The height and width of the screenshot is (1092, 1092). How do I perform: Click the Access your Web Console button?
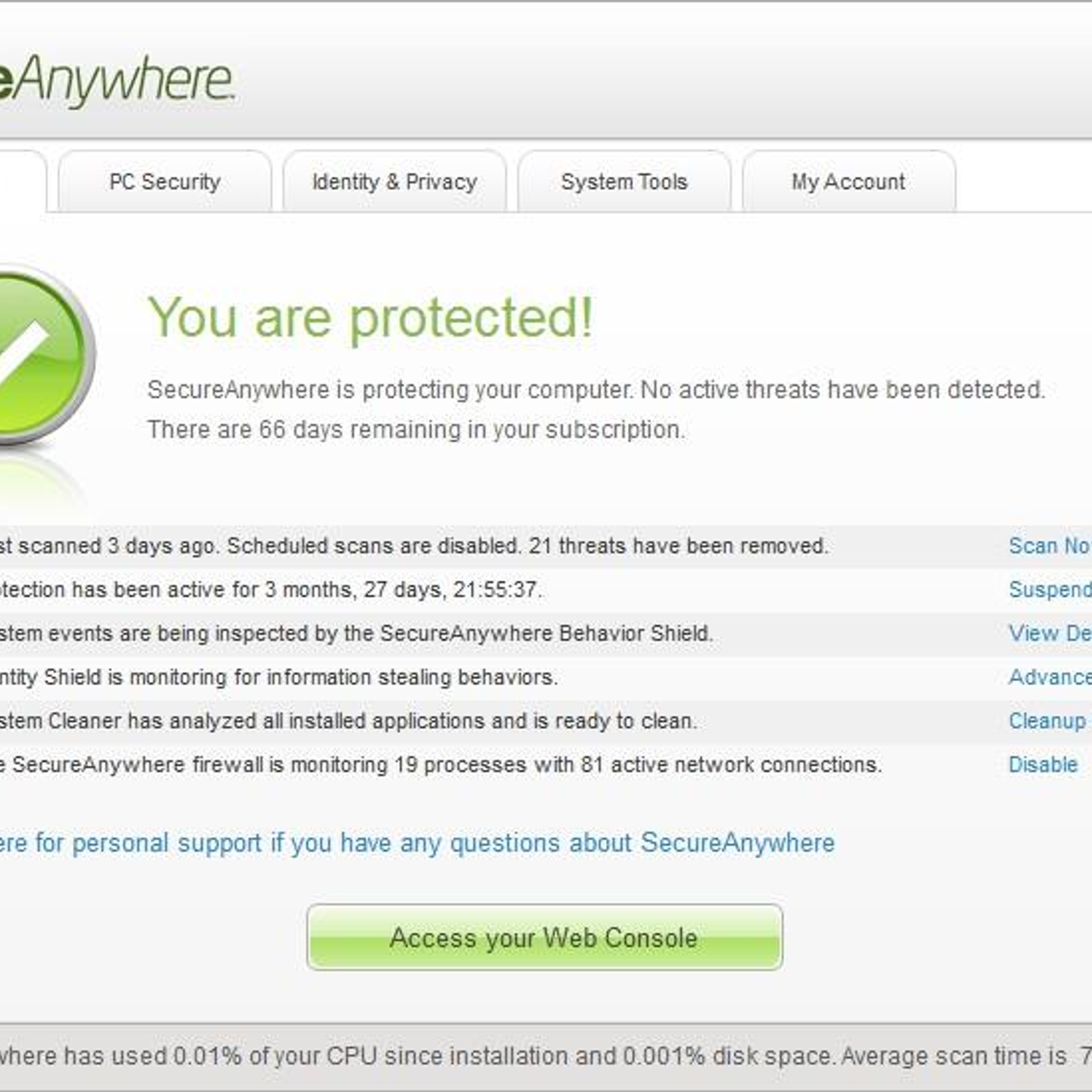tap(545, 937)
